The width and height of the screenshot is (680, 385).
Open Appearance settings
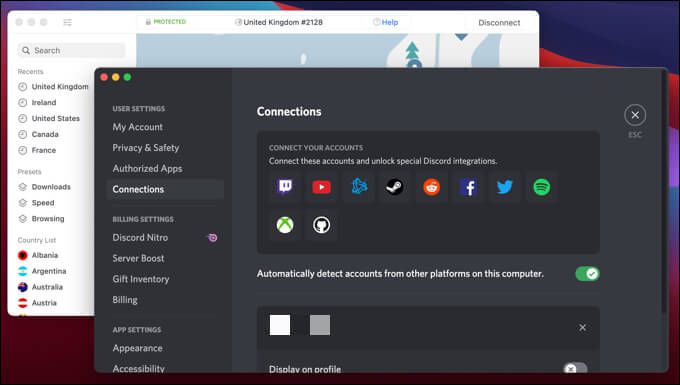click(x=137, y=348)
